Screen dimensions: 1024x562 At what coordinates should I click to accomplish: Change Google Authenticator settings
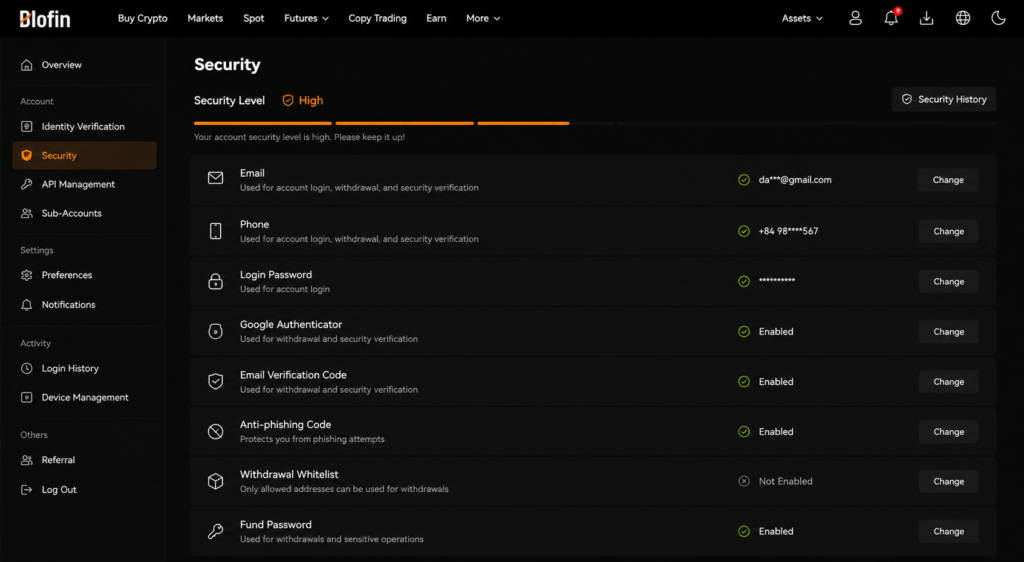pos(948,332)
